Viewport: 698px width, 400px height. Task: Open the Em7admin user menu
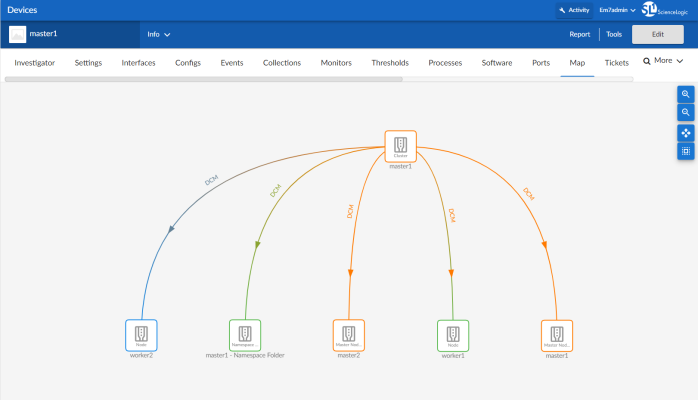click(617, 10)
